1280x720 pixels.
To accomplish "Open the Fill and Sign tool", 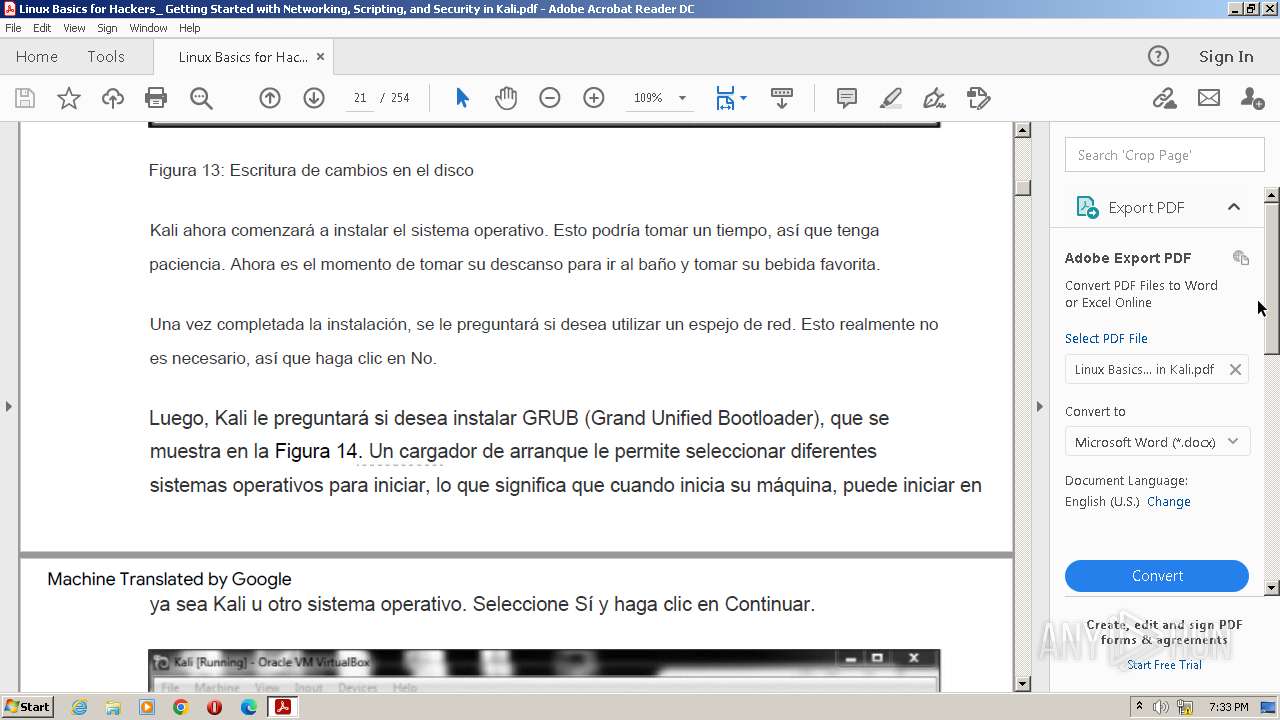I will (x=935, y=98).
